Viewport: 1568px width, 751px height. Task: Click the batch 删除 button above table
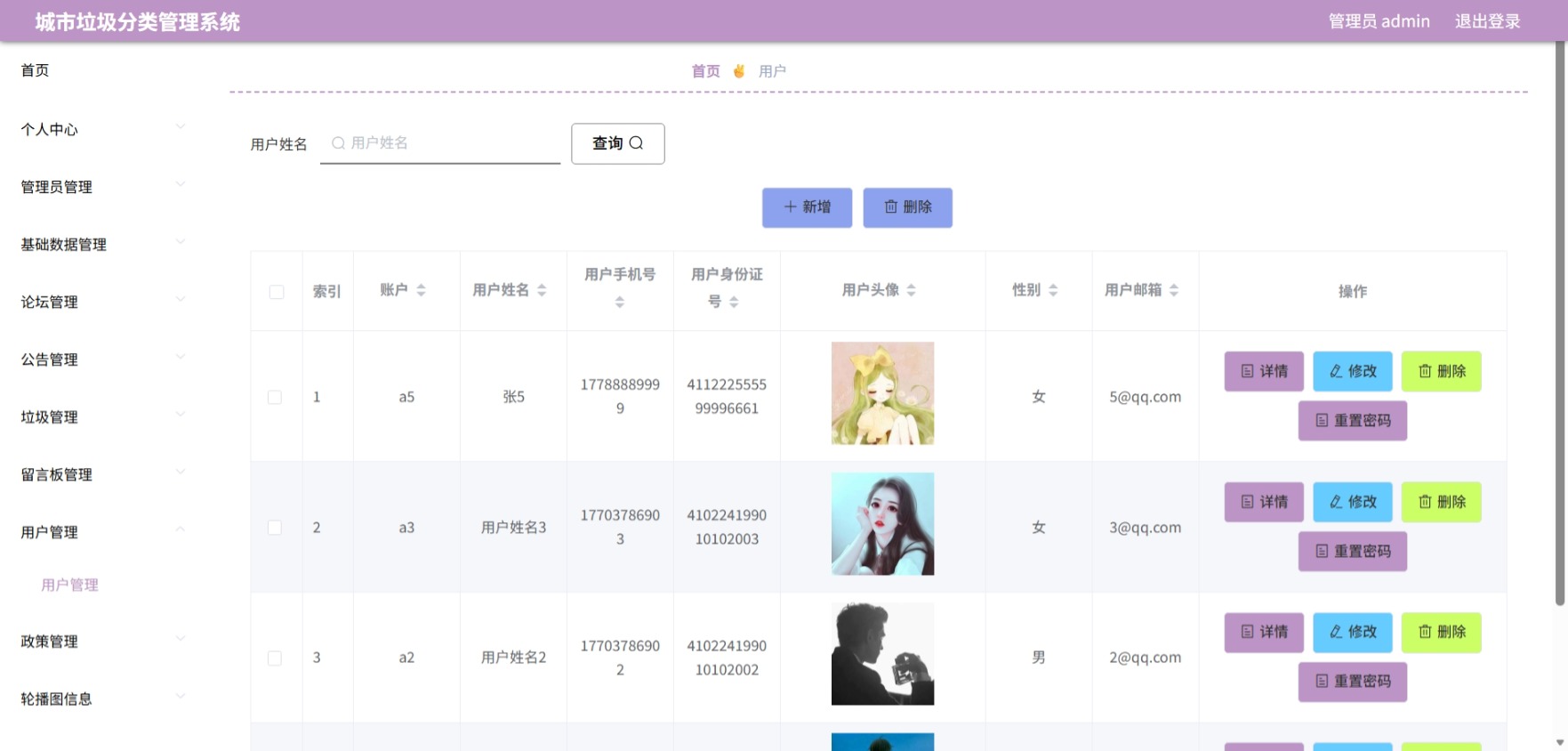coord(908,207)
